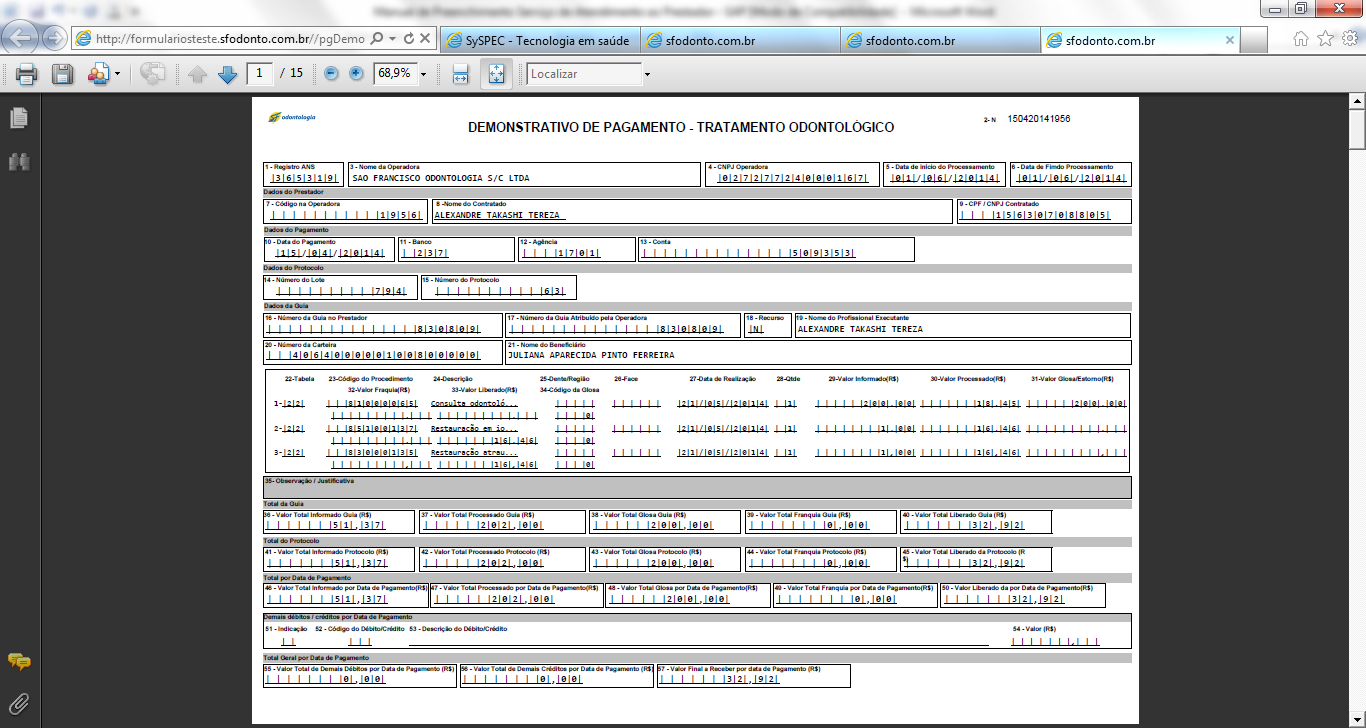Go back with the browser Back arrow
The height and width of the screenshot is (728, 1366).
(x=21, y=40)
